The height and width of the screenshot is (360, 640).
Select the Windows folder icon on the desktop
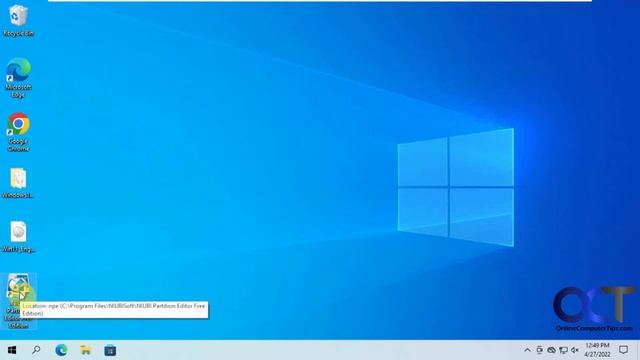pos(18,183)
